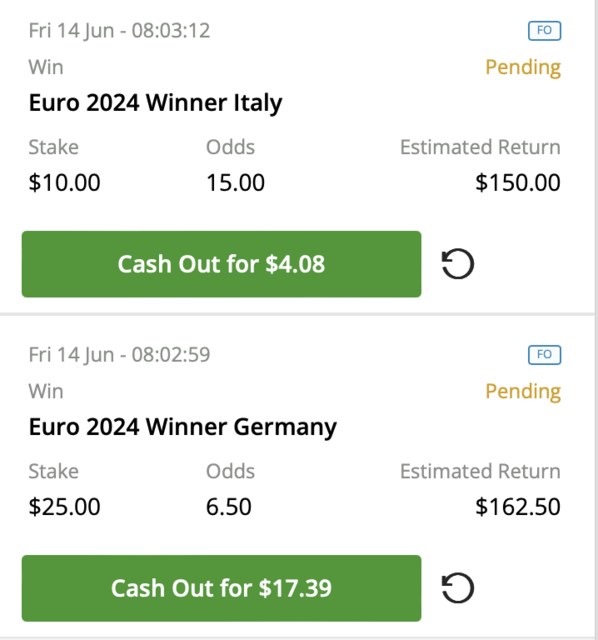The height and width of the screenshot is (640, 598).
Task: Refresh cash out offer for Germany bet
Action: (x=458, y=588)
